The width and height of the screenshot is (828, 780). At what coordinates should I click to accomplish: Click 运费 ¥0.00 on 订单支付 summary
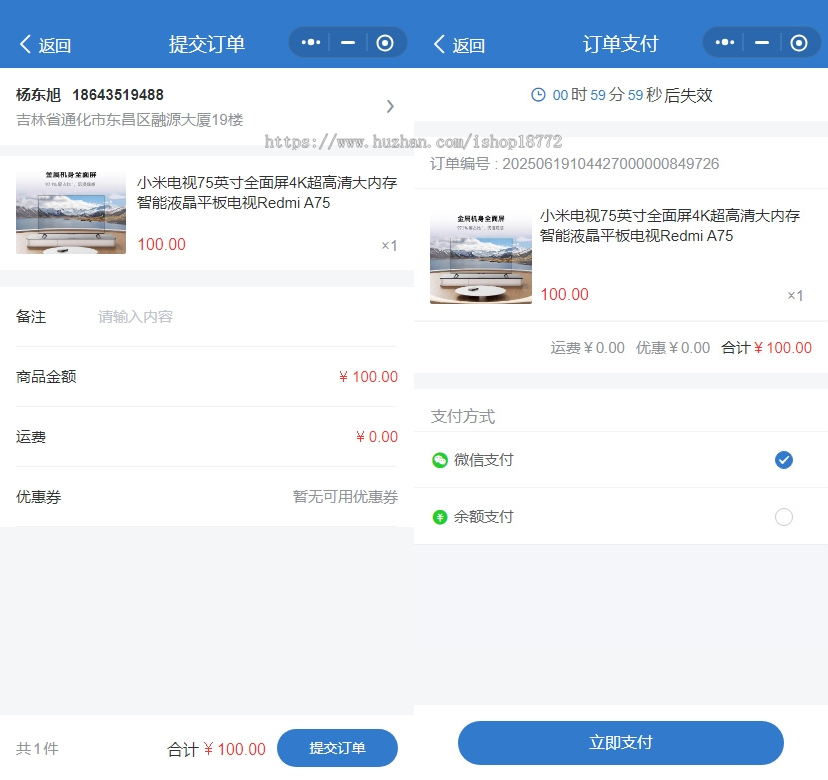tap(587, 347)
